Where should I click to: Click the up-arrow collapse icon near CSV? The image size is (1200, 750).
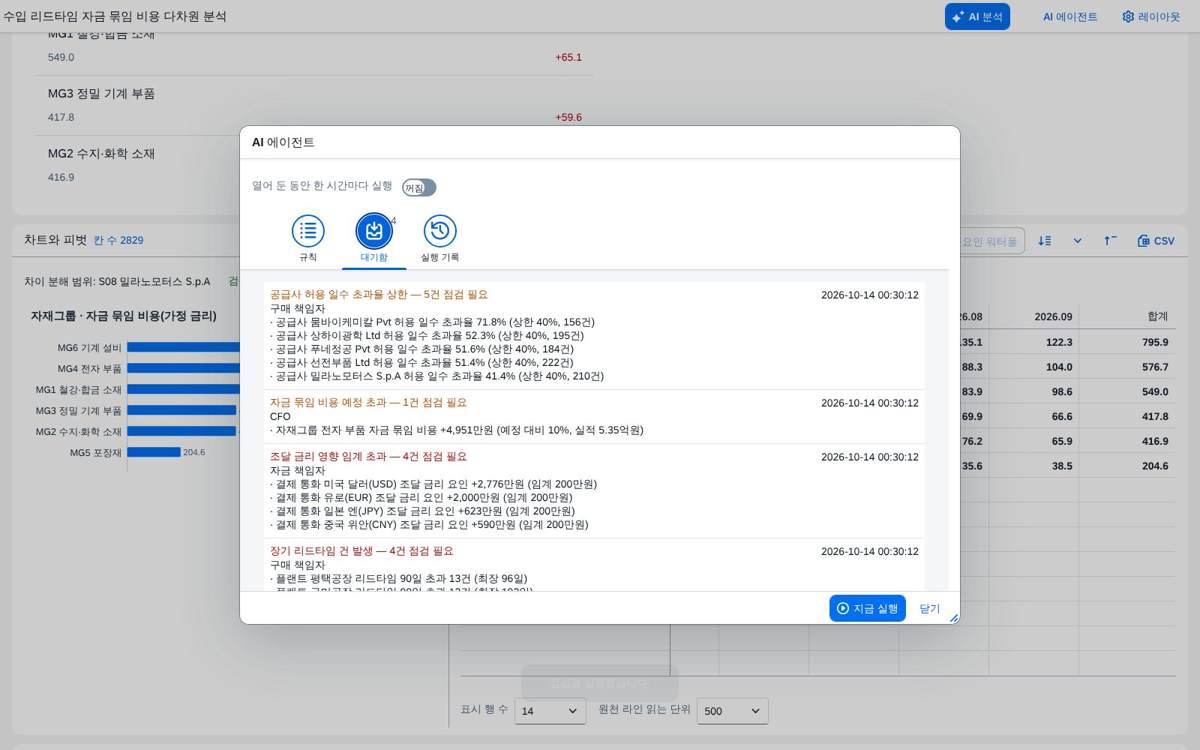click(1110, 241)
